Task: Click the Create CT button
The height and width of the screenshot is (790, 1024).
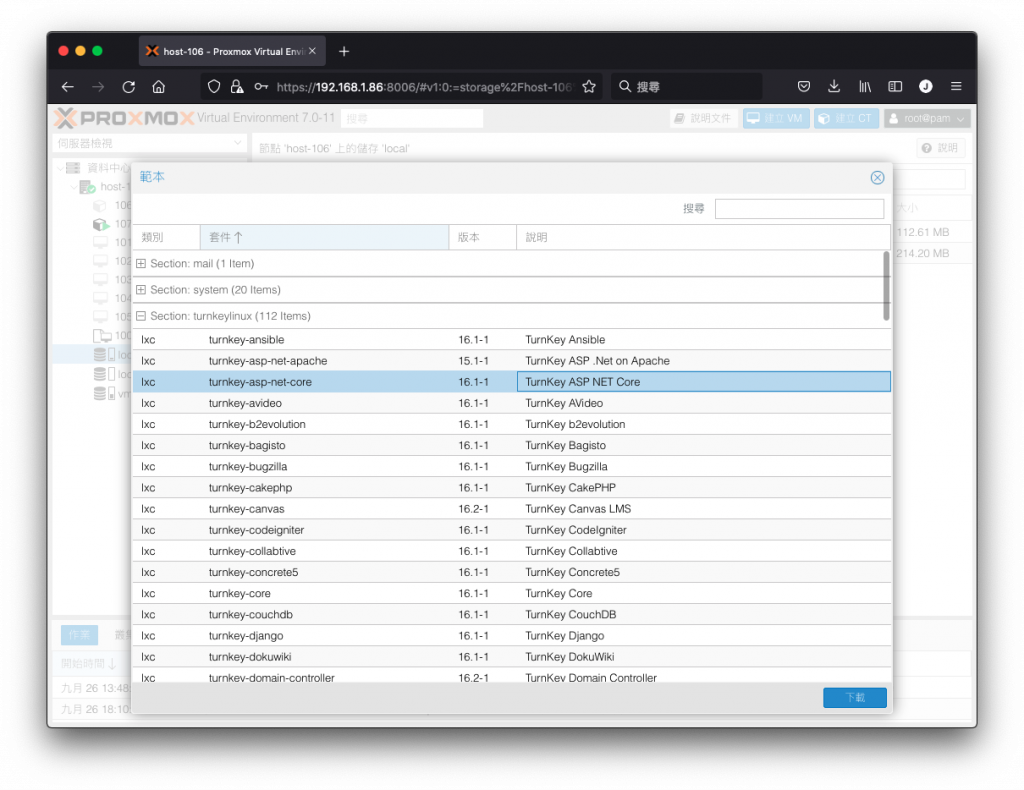Action: tap(846, 118)
